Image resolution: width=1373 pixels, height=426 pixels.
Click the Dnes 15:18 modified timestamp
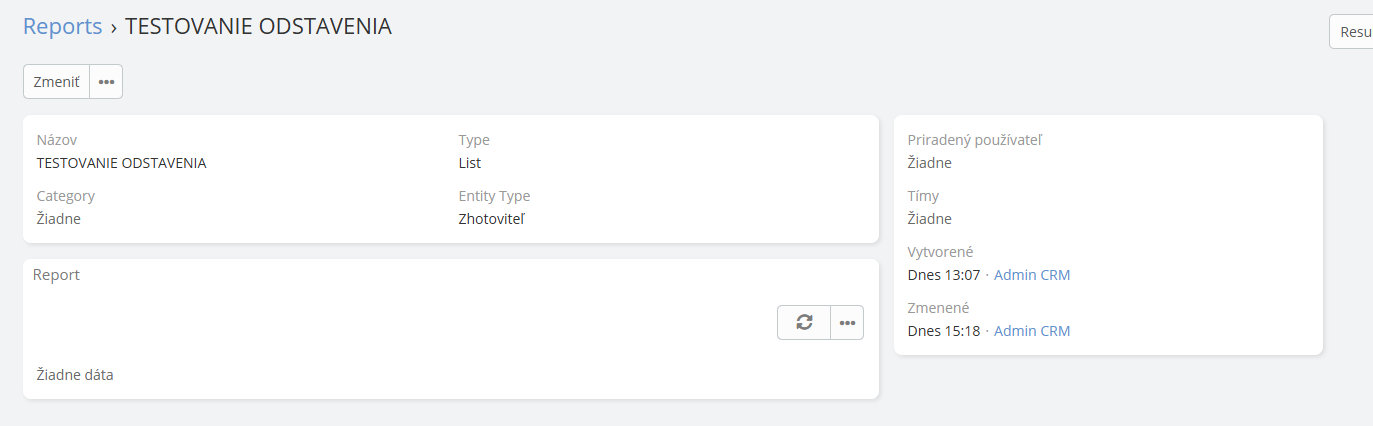(944, 331)
